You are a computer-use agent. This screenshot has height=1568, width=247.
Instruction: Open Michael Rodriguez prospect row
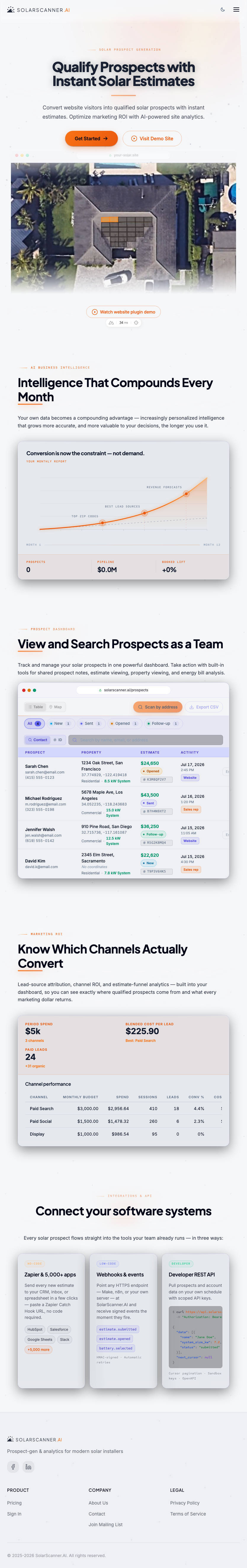[123, 803]
